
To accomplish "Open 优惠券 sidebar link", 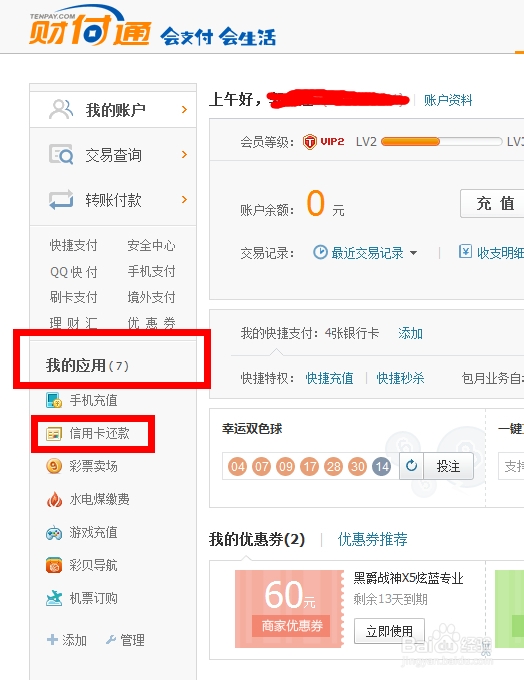I will 151,323.
